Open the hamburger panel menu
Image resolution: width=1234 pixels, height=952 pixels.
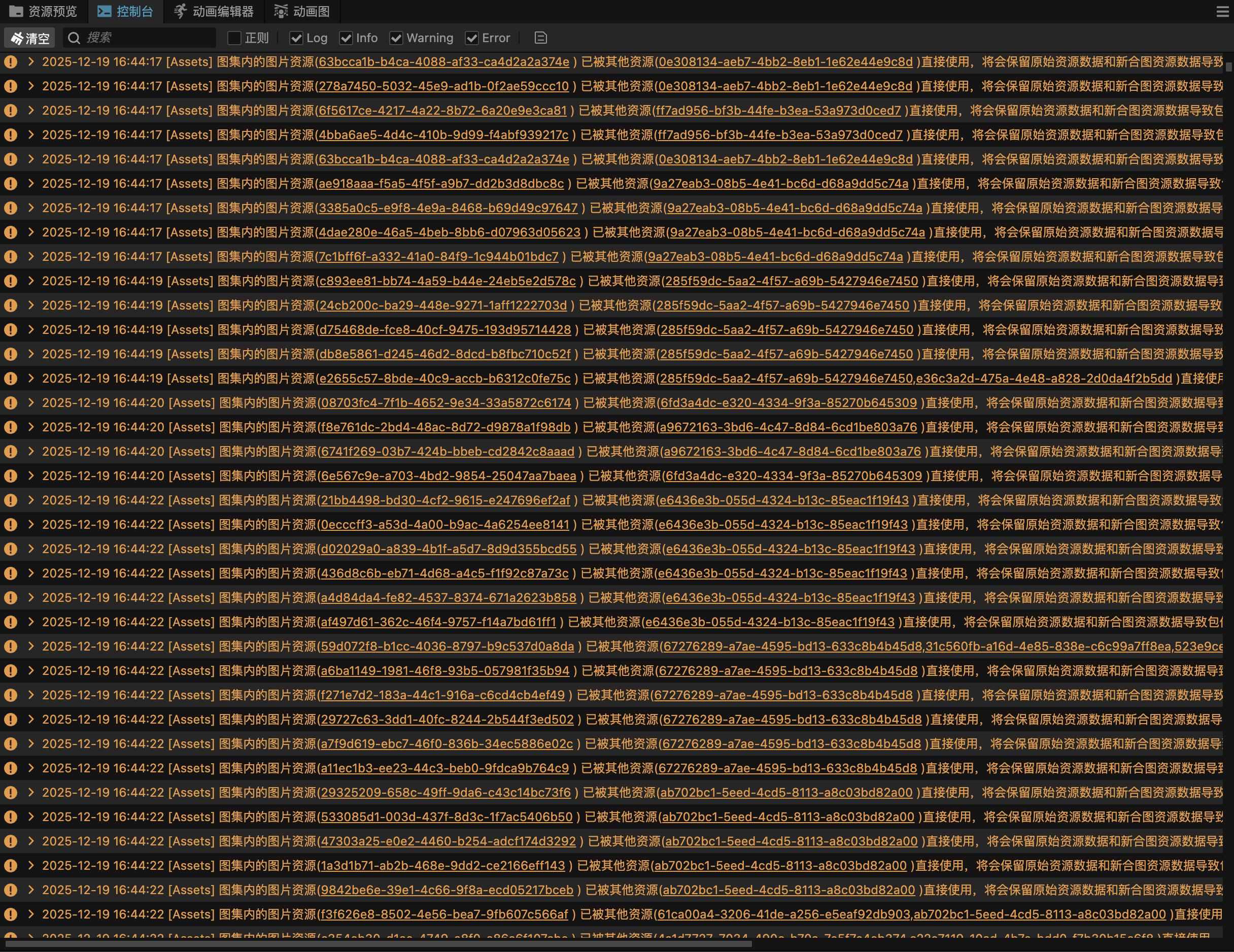[x=1222, y=11]
